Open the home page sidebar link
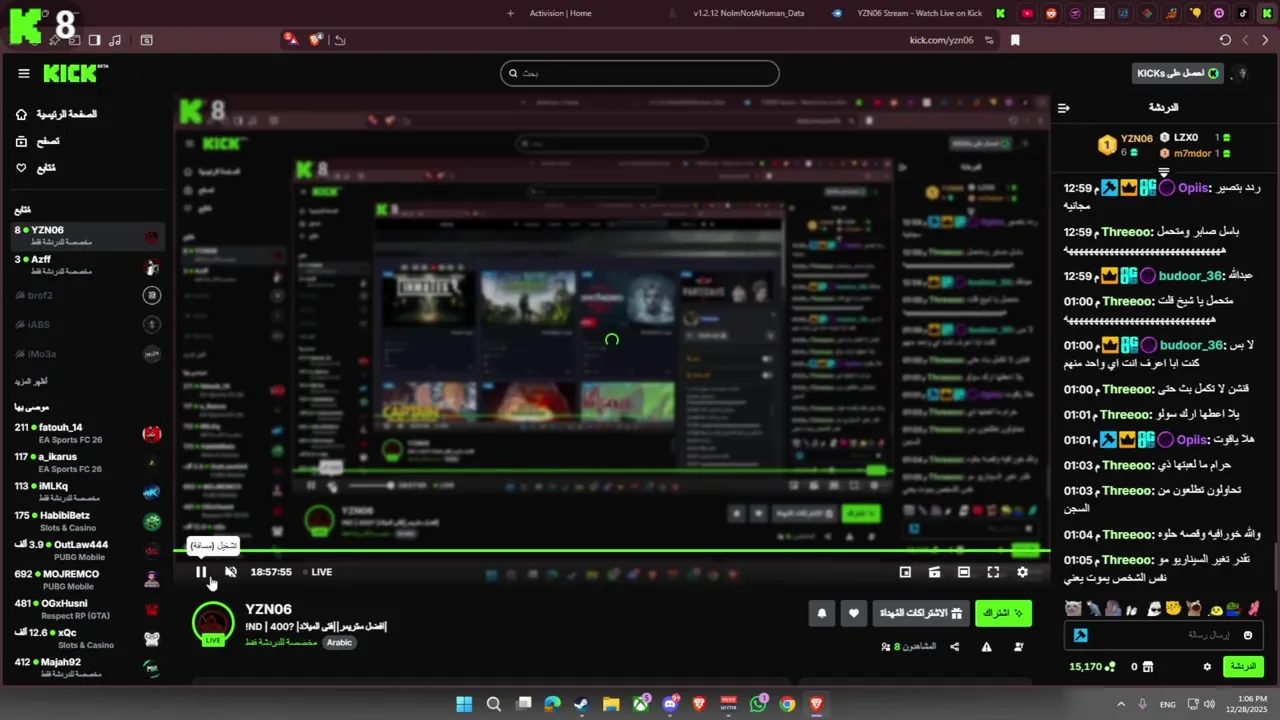Screen dimensions: 1280x720 (57, 114)
